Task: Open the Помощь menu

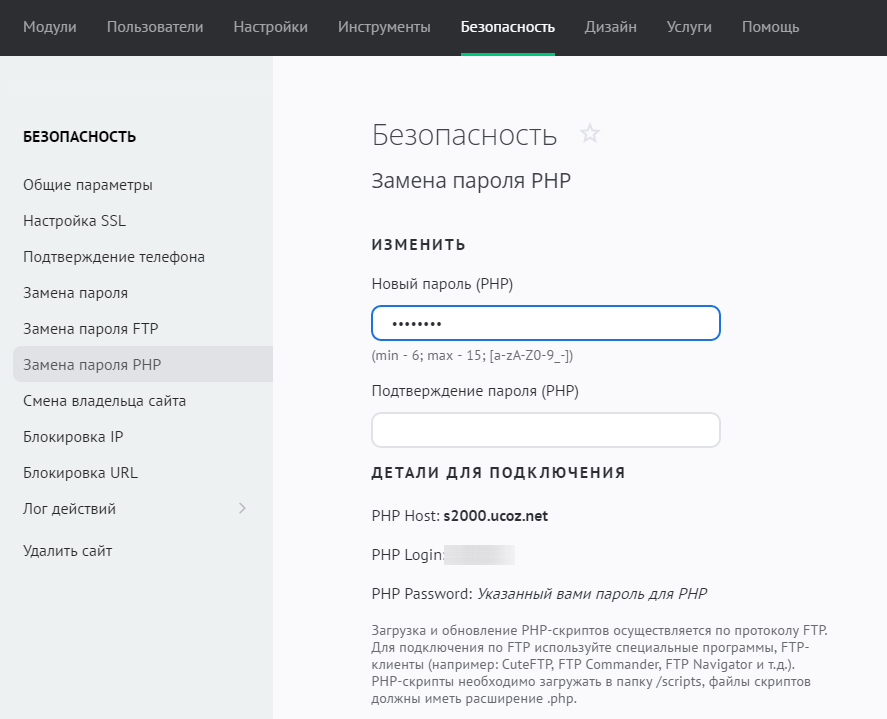Action: (770, 27)
